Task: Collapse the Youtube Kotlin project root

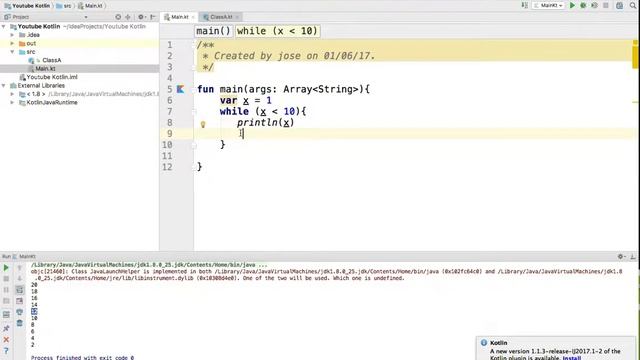Action: [4, 26]
